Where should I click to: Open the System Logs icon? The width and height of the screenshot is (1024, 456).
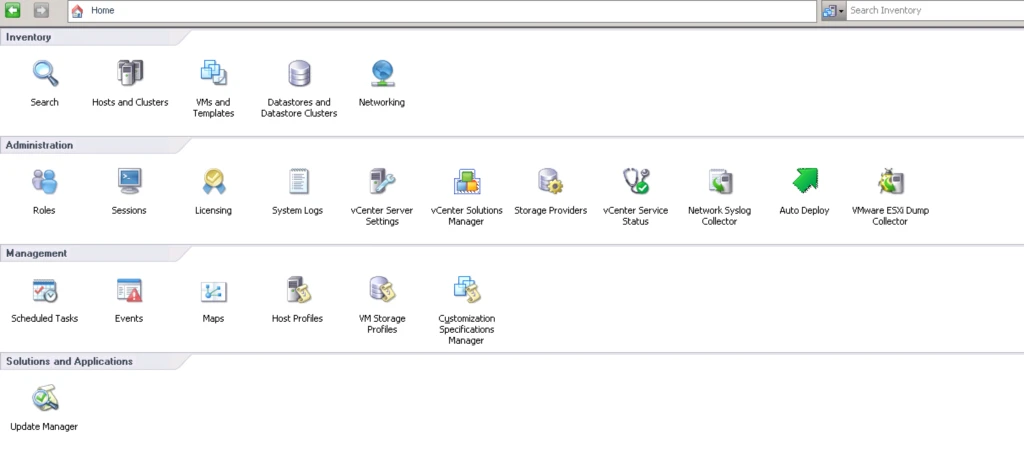[298, 182]
